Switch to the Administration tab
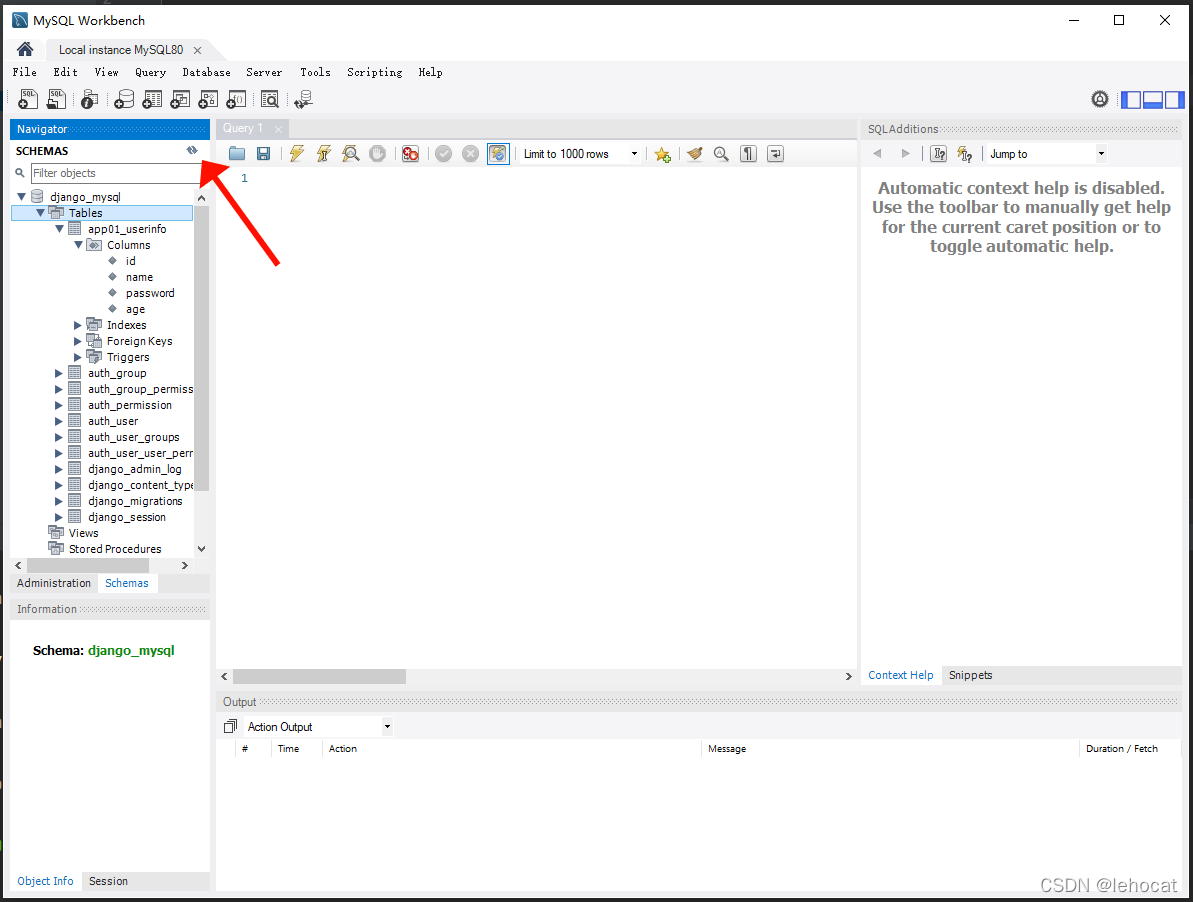1193x902 pixels. coord(54,583)
